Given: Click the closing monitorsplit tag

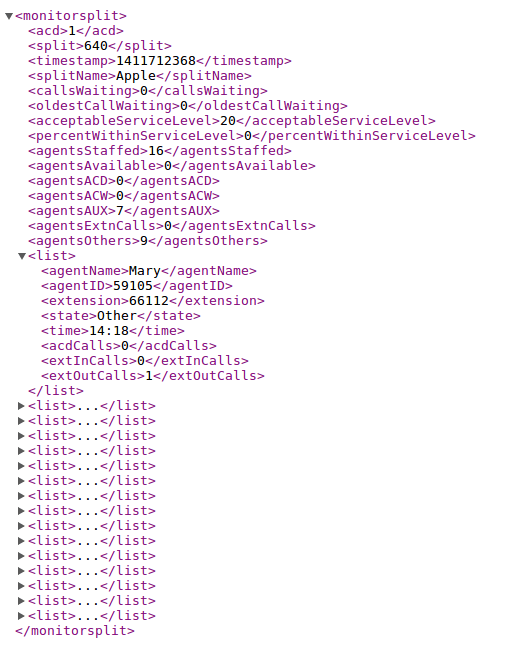Looking at the screenshot, I should [75, 631].
